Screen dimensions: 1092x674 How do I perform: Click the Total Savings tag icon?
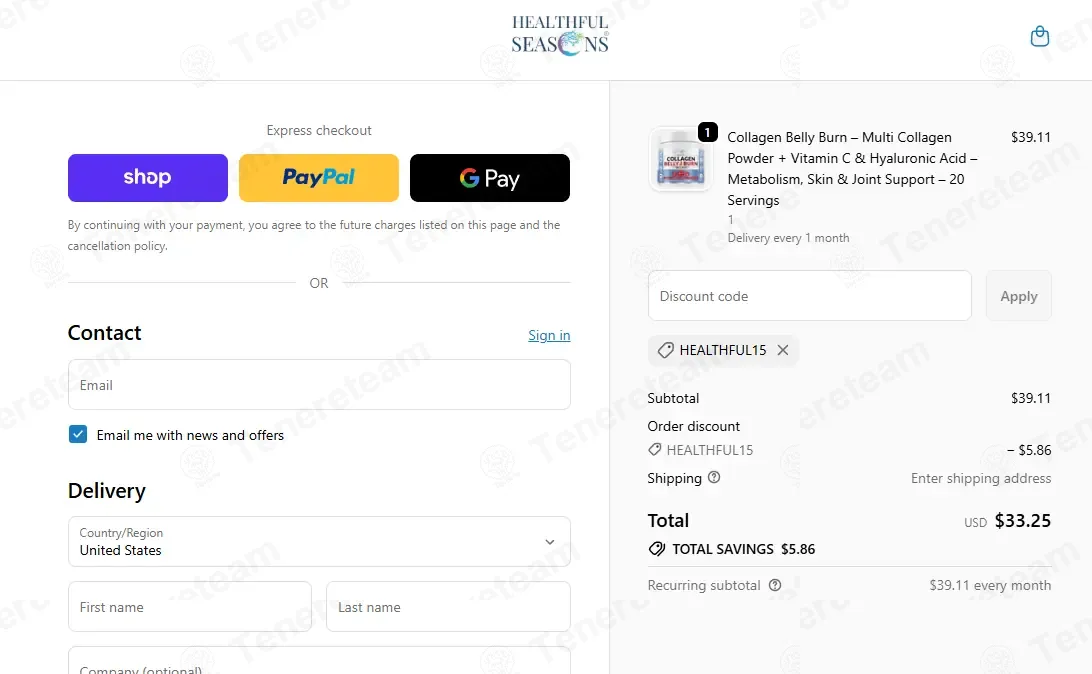click(x=656, y=549)
